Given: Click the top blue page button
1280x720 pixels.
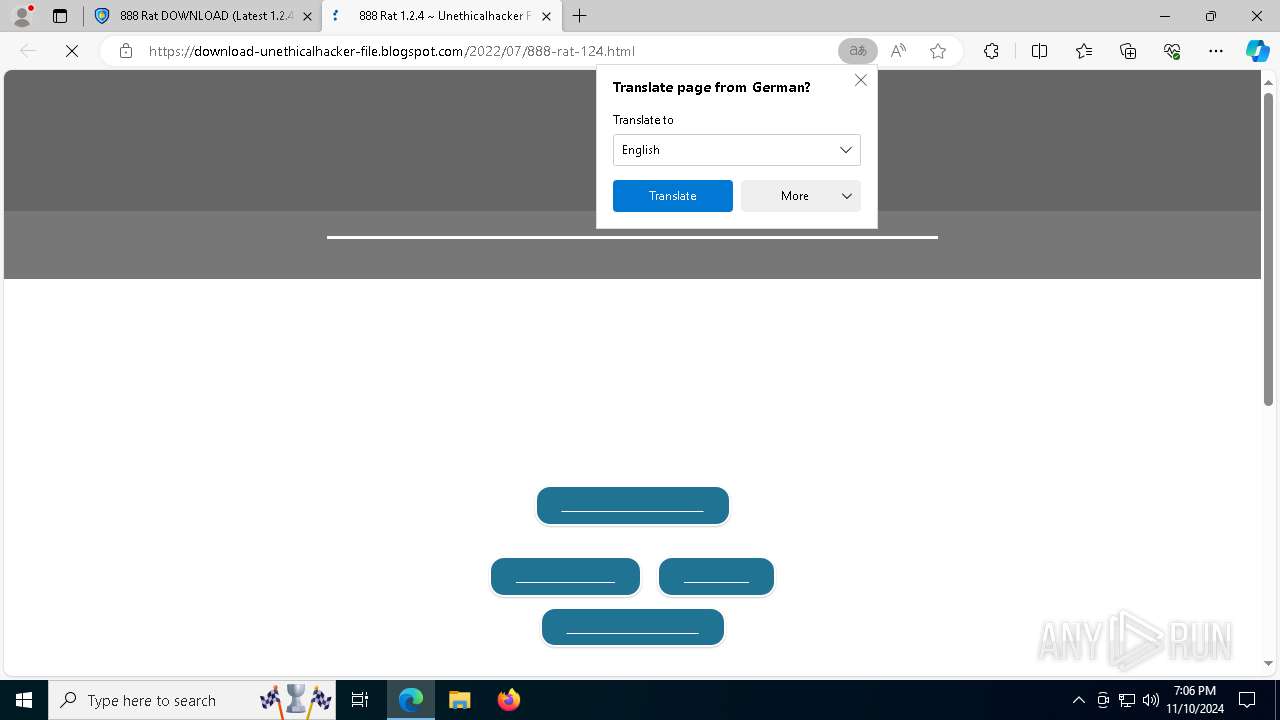Looking at the screenshot, I should (633, 506).
